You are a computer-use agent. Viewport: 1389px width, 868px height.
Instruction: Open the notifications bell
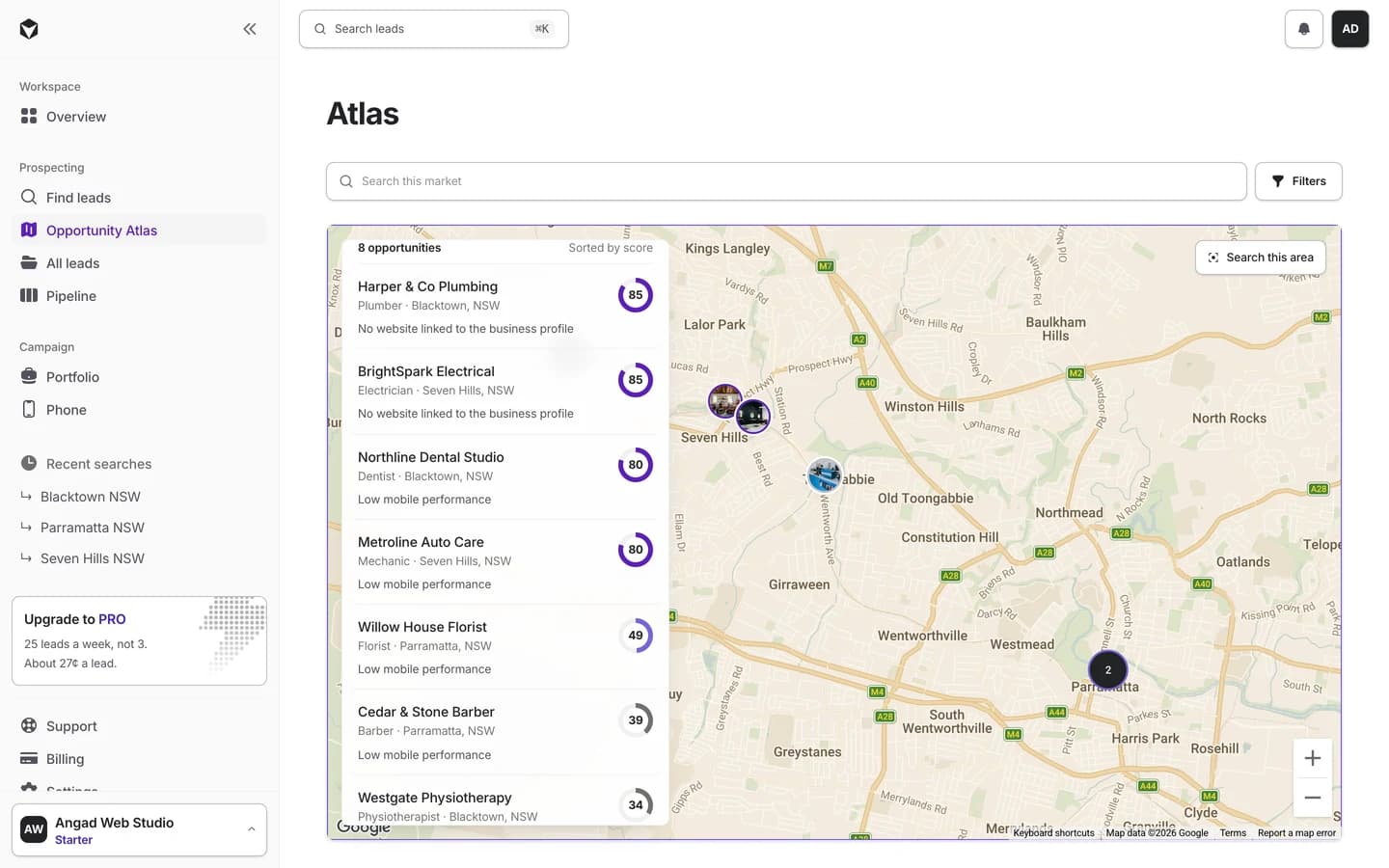pos(1303,29)
